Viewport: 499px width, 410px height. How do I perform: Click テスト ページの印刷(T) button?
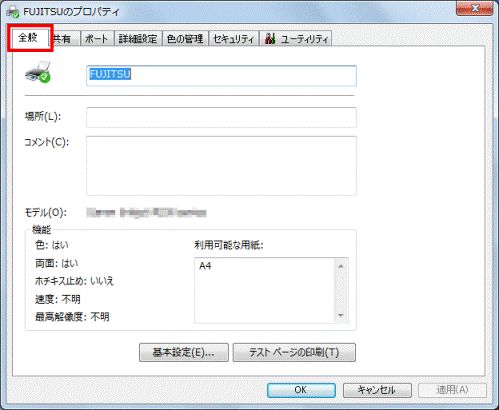coord(294,352)
